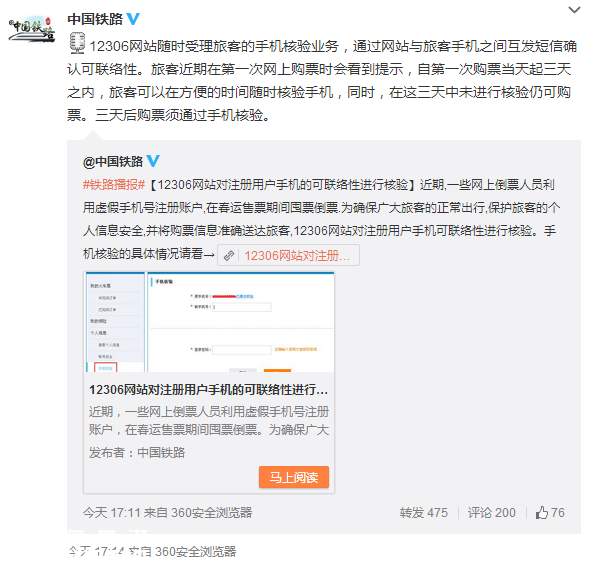This screenshot has width=594, height=563.
Task: Click bottom source 来自 360安全浏览器
Action: pos(182,551)
